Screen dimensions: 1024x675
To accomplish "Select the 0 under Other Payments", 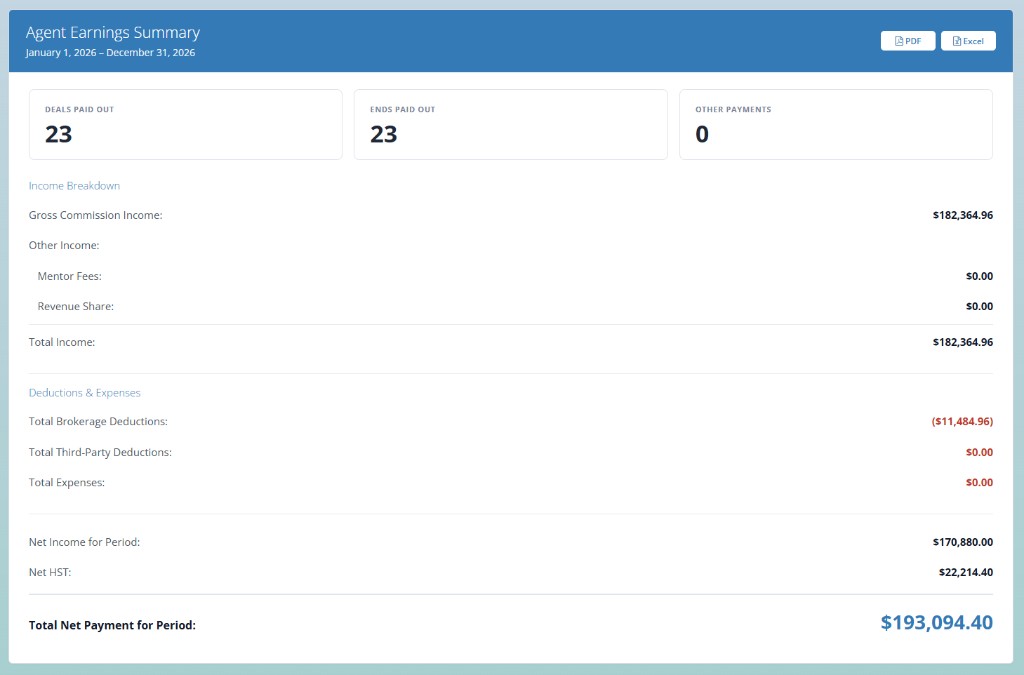I will 702,134.
